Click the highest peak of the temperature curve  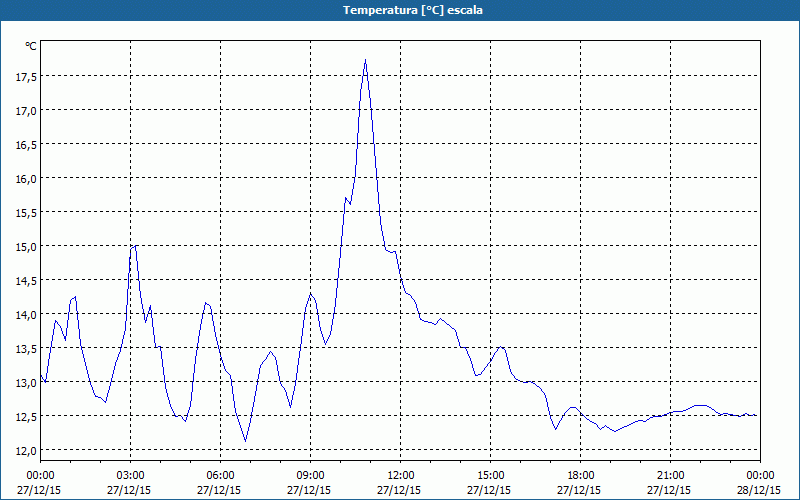(366, 60)
